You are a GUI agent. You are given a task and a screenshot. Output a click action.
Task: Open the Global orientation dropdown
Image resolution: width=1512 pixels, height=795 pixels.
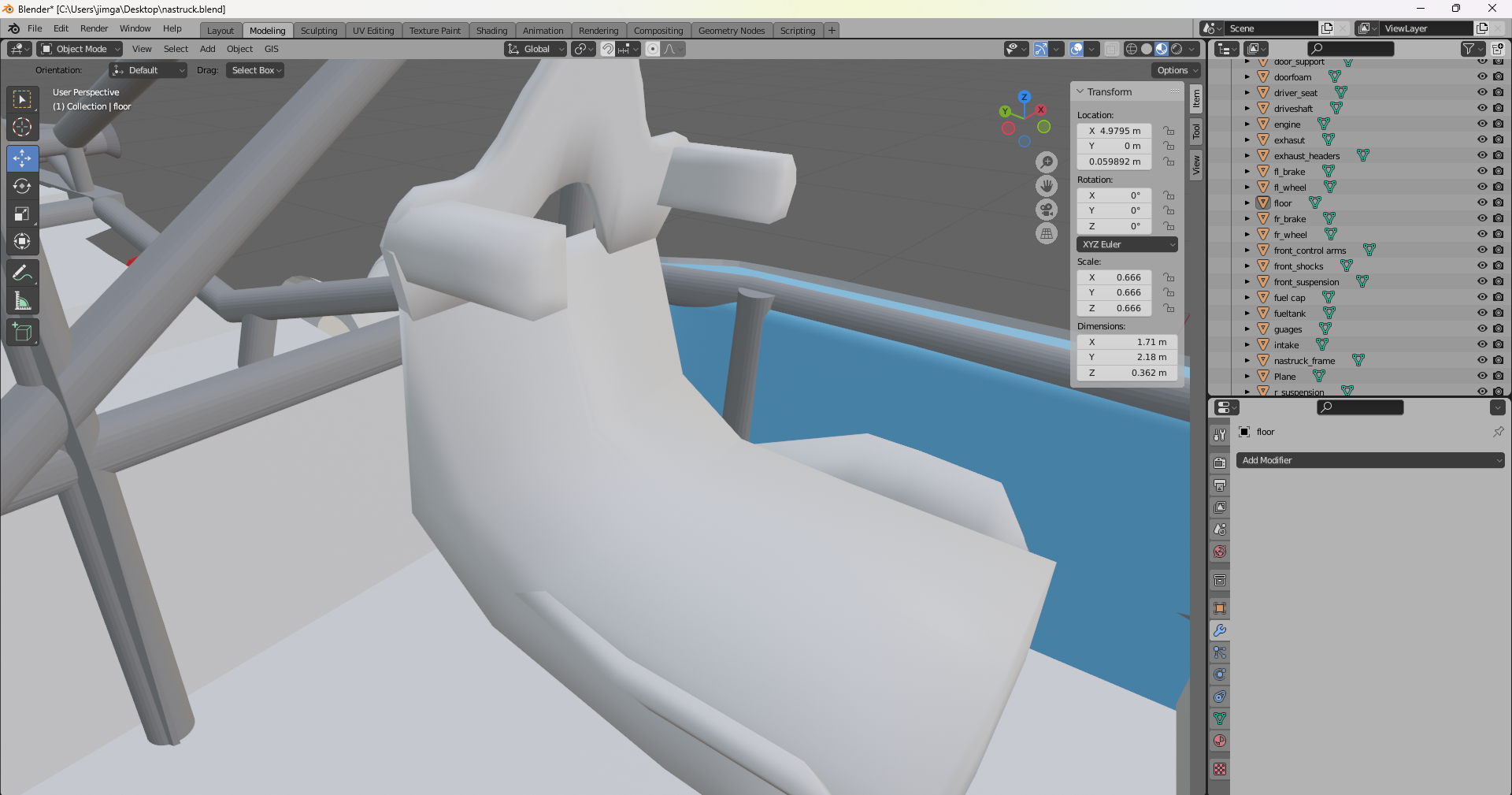coord(535,49)
